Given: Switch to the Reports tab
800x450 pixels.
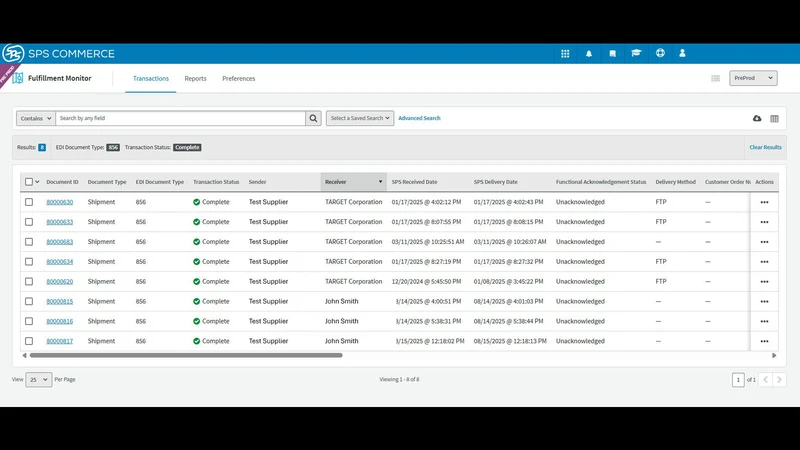Looking at the screenshot, I should click(x=195, y=79).
